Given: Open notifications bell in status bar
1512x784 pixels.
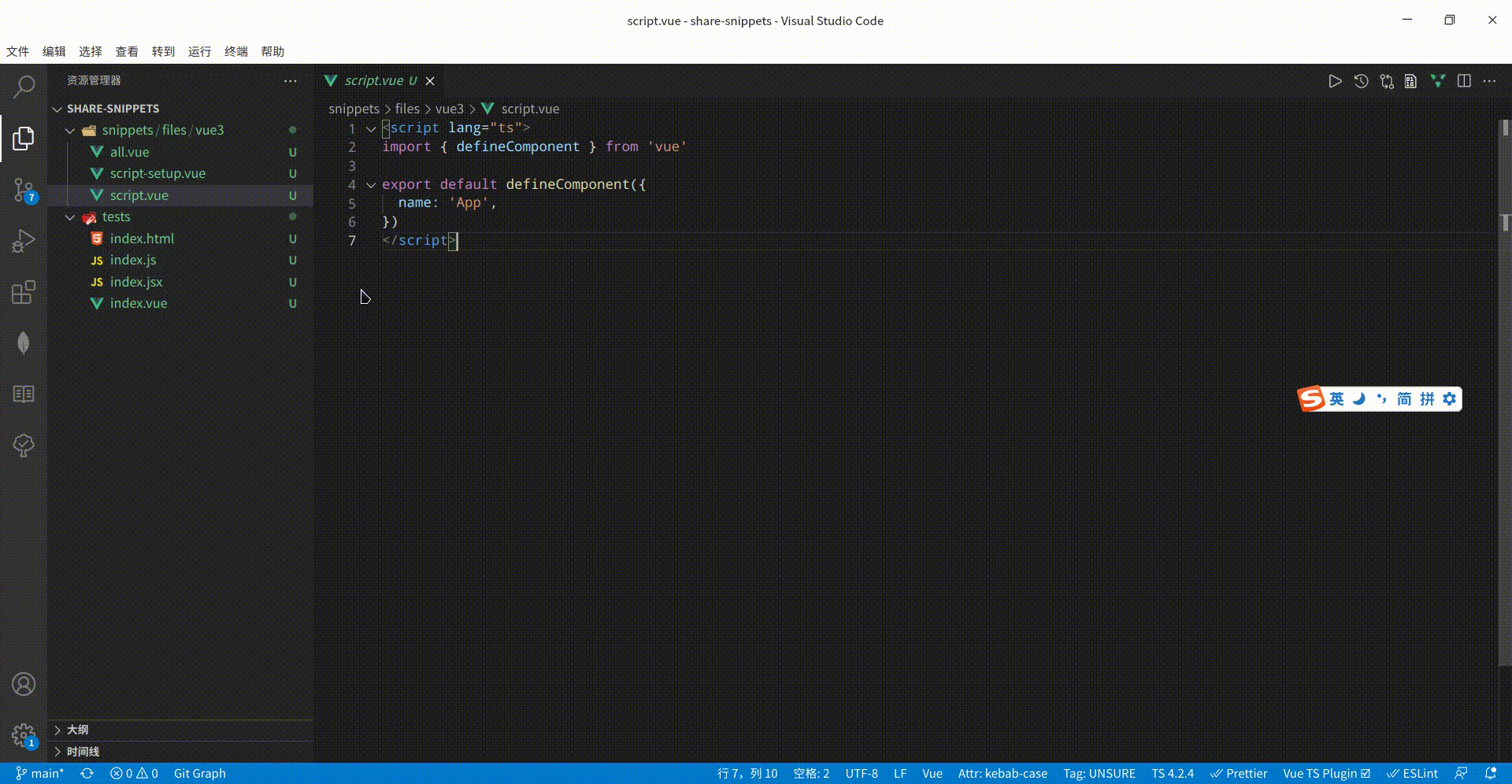Looking at the screenshot, I should 1490,773.
